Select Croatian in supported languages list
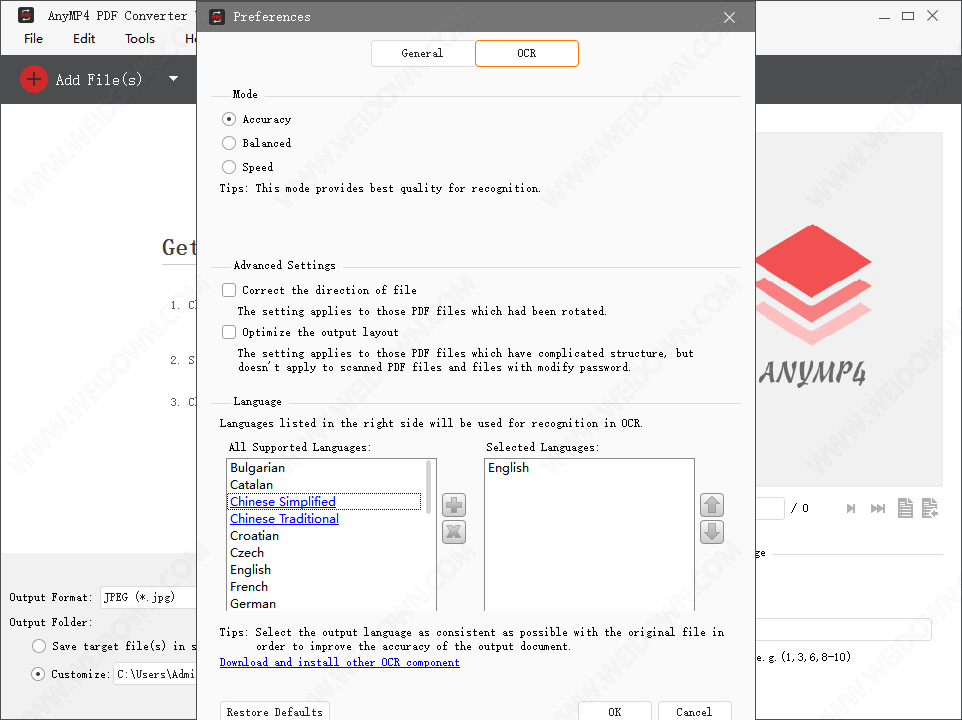The image size is (962, 720). pyautogui.click(x=326, y=536)
